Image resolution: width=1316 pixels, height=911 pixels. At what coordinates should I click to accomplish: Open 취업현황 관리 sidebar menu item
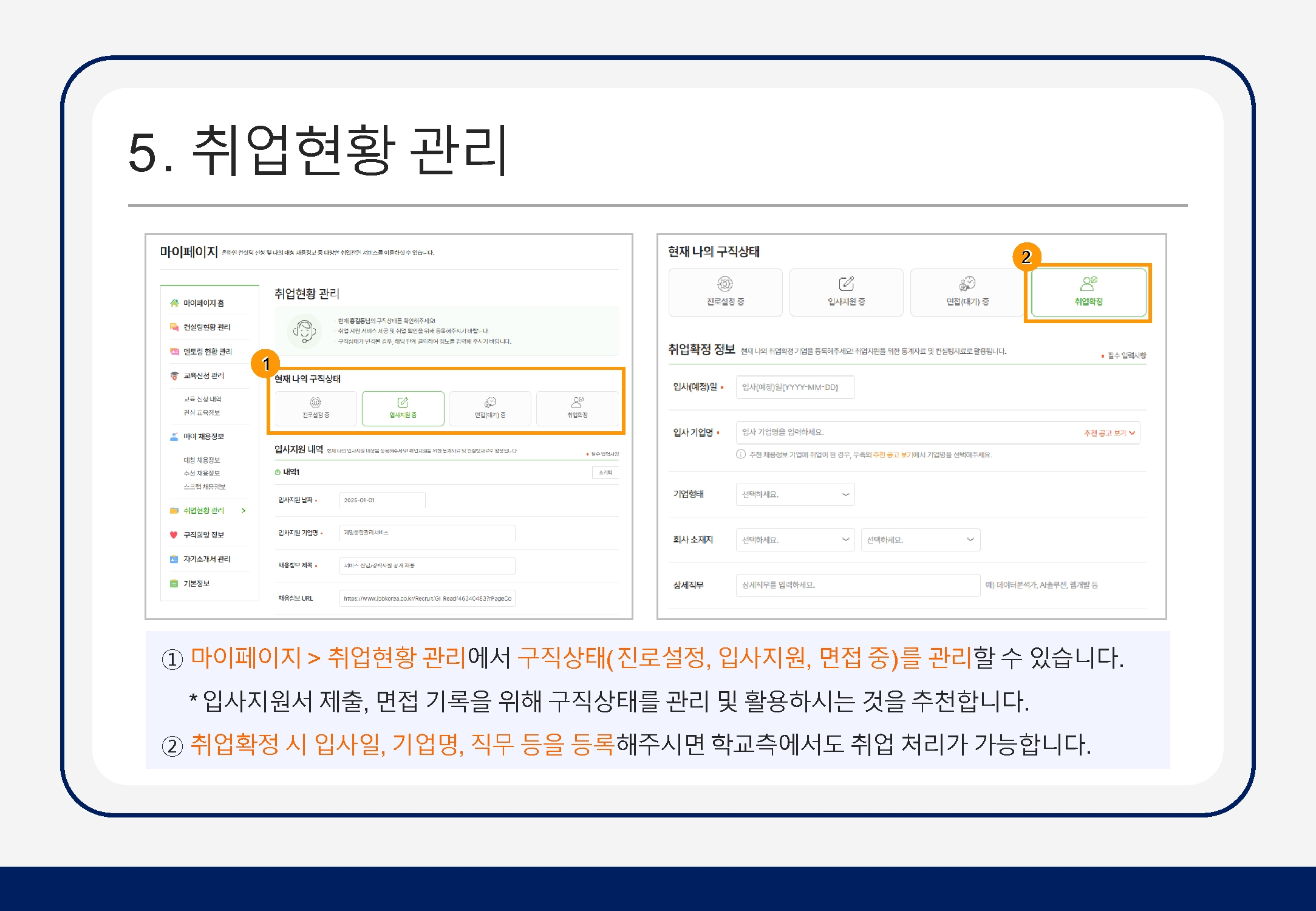[204, 511]
